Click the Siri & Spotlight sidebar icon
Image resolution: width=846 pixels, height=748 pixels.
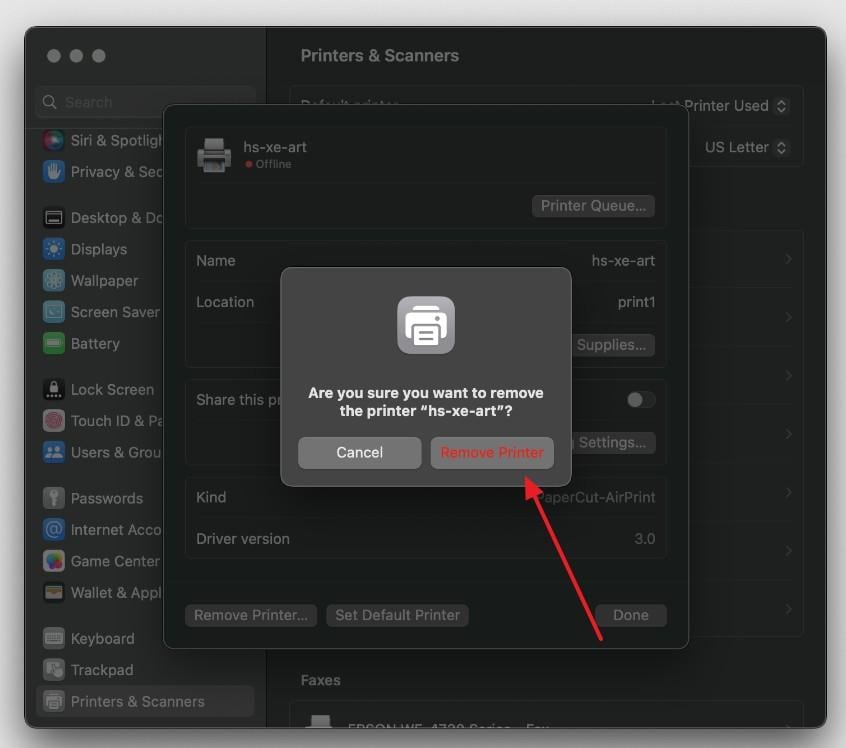coord(53,140)
